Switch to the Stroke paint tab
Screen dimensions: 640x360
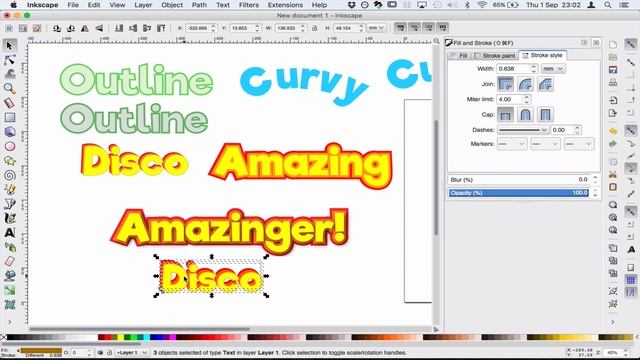click(495, 56)
